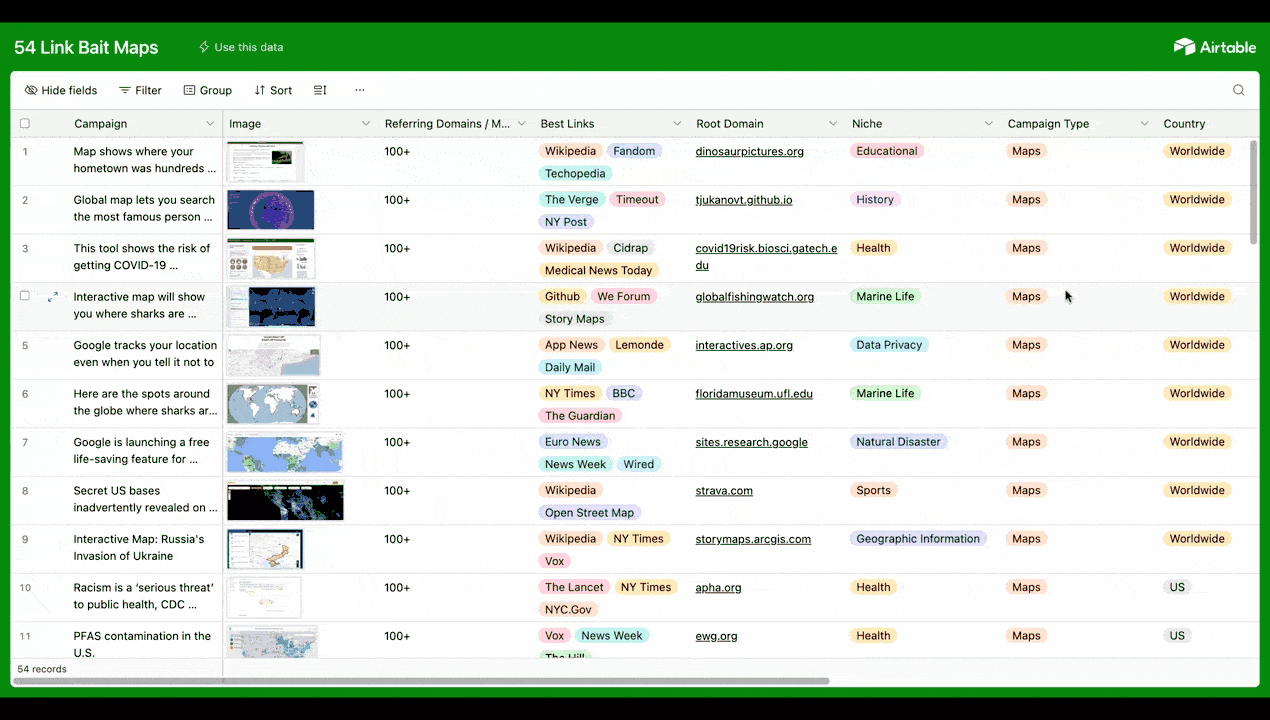Click the Fandom best link tag
Image resolution: width=1270 pixels, height=720 pixels.
point(634,152)
